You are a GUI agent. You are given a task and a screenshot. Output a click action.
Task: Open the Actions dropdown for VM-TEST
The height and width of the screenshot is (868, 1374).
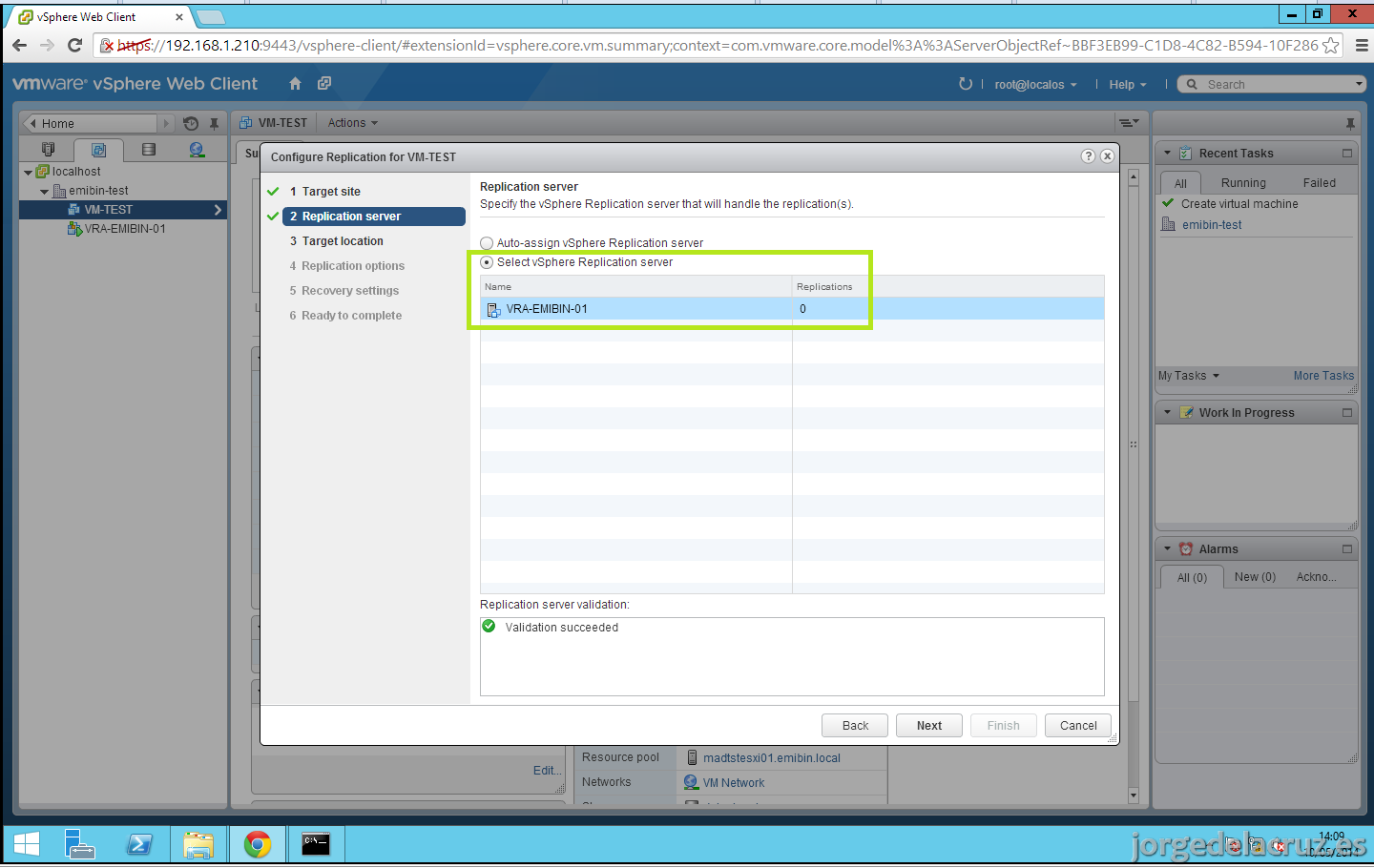353,123
